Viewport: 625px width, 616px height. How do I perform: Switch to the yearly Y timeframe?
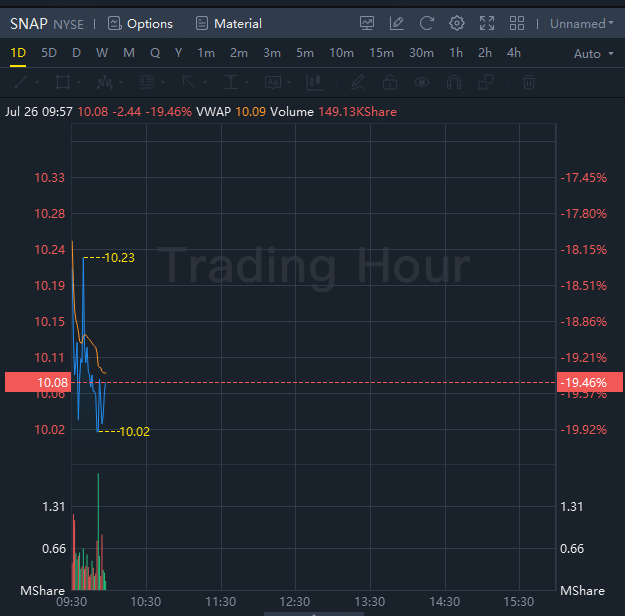click(178, 53)
